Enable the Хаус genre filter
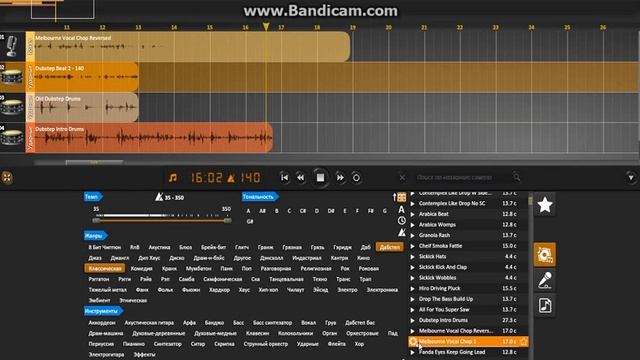The image size is (640, 360). tap(244, 290)
